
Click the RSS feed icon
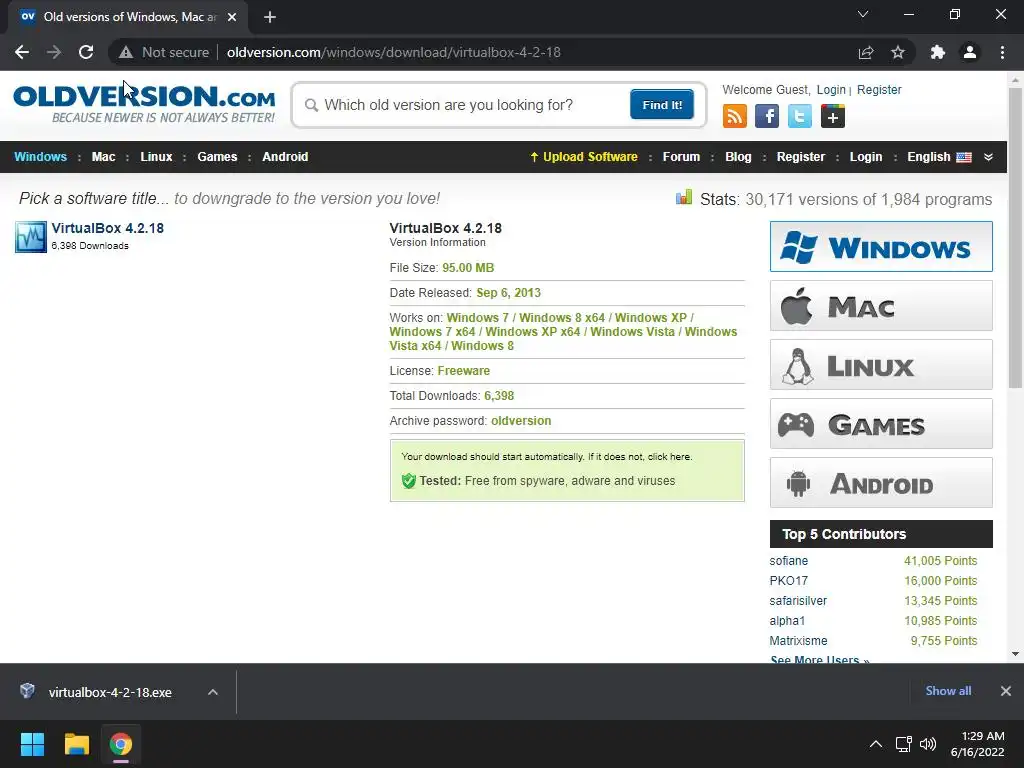[735, 116]
